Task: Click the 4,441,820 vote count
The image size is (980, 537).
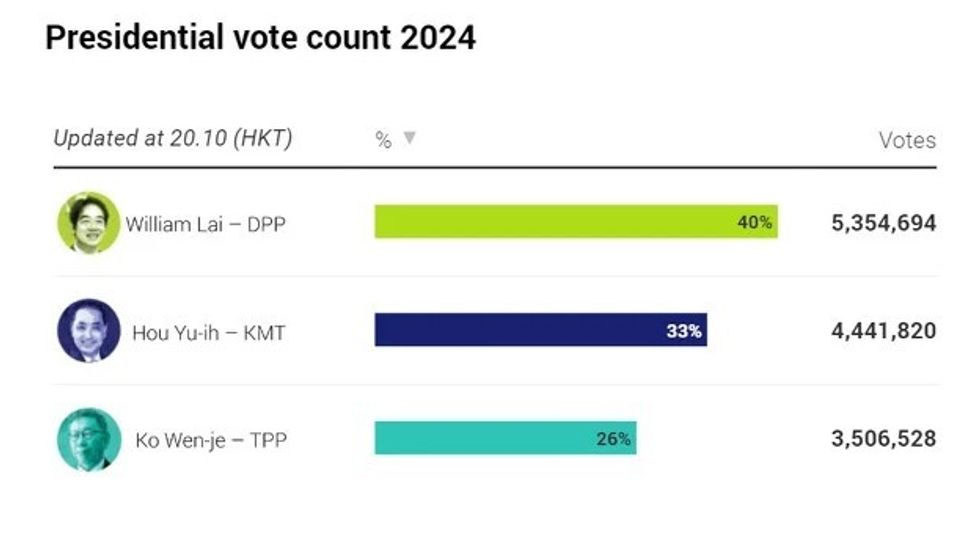Action: click(x=883, y=331)
